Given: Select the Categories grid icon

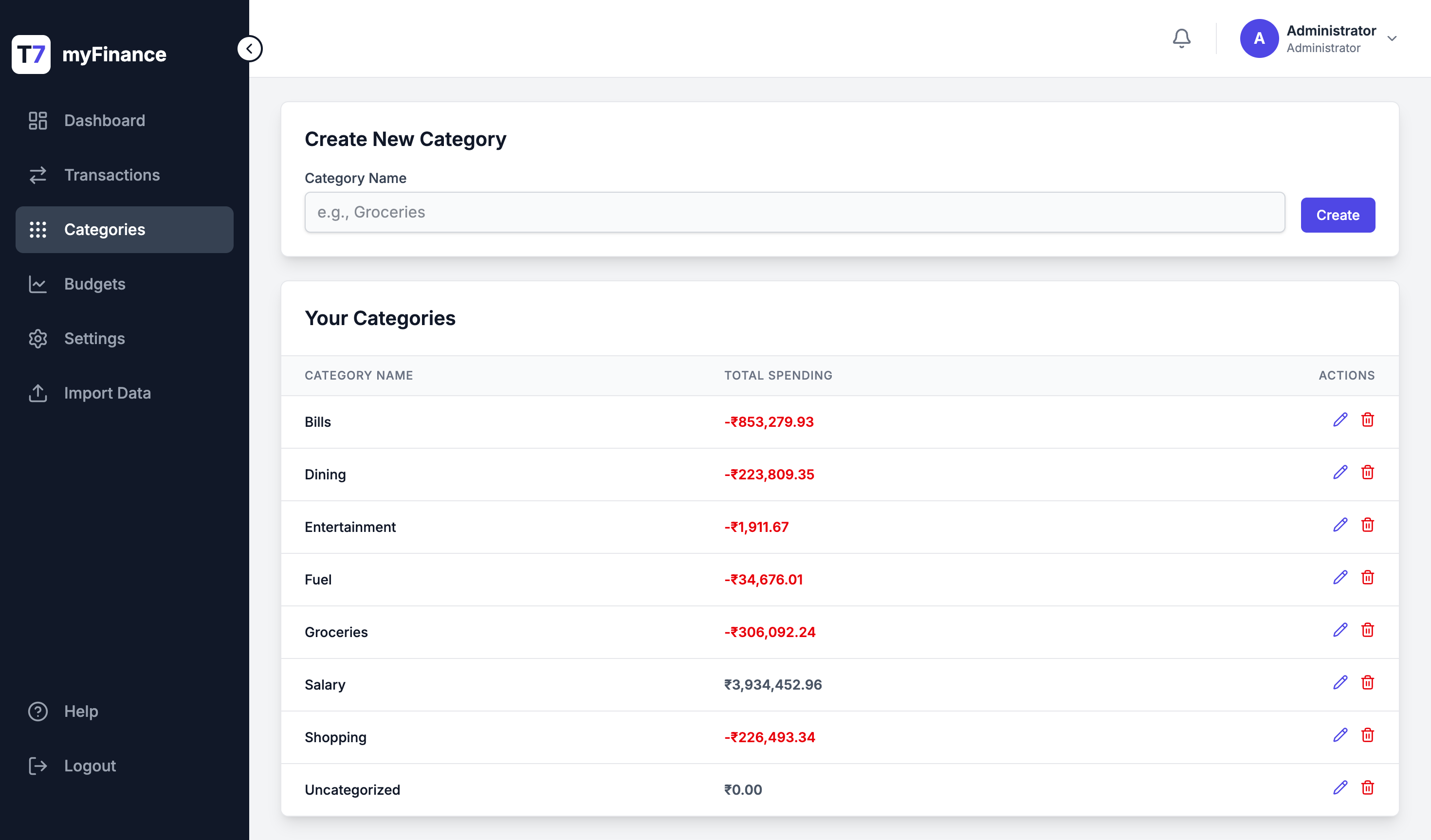Looking at the screenshot, I should click(x=37, y=229).
